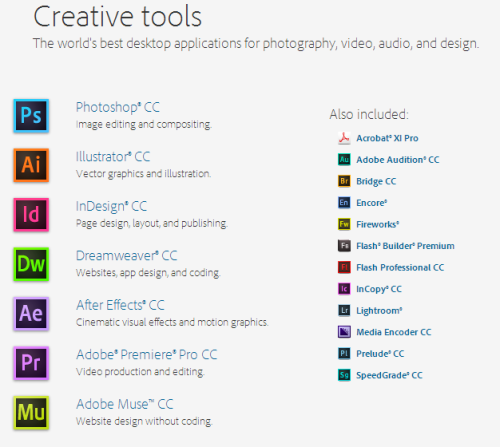Click the Premiere Pro Pr icon
This screenshot has width=500, height=447.
click(x=31, y=363)
